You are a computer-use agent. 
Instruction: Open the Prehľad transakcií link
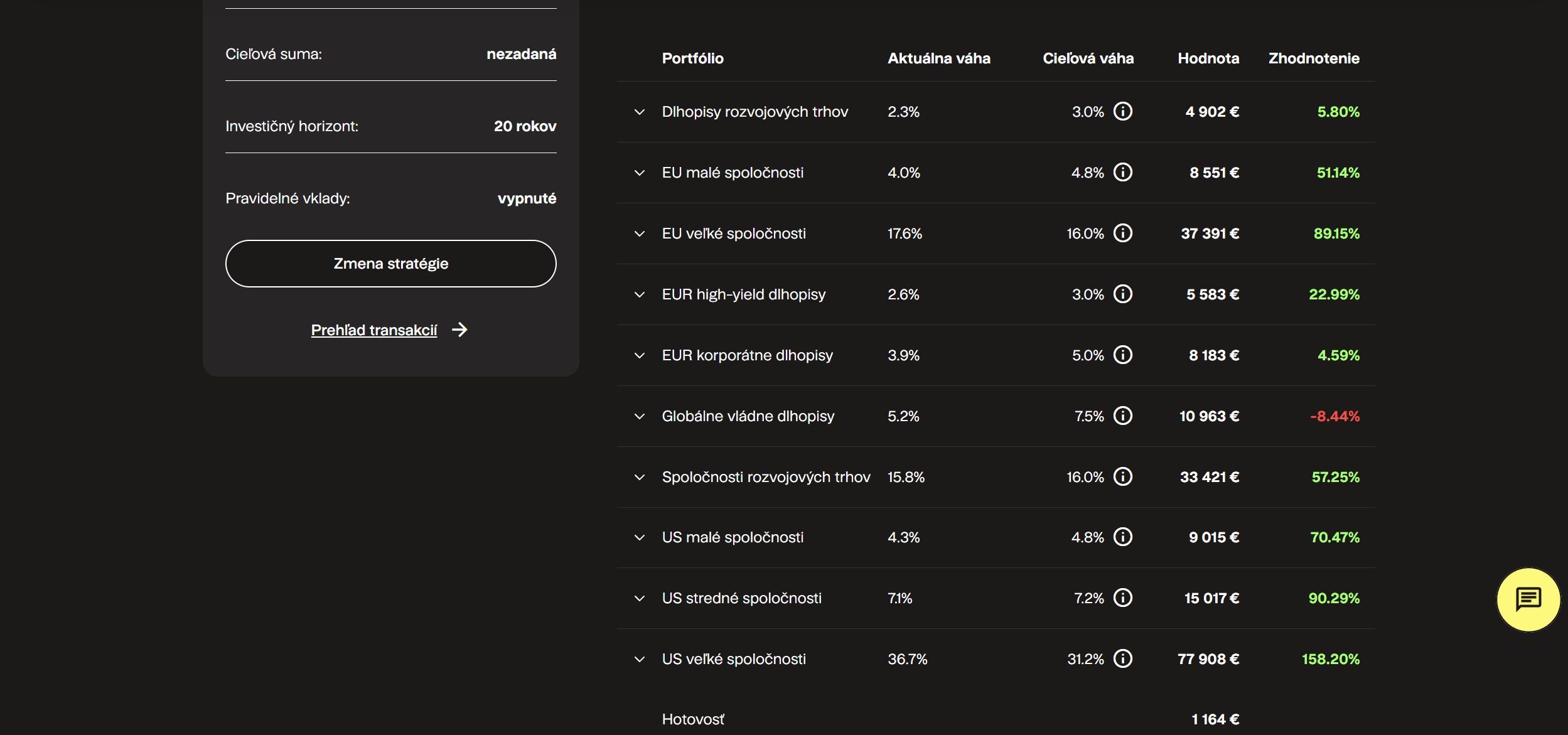(374, 330)
